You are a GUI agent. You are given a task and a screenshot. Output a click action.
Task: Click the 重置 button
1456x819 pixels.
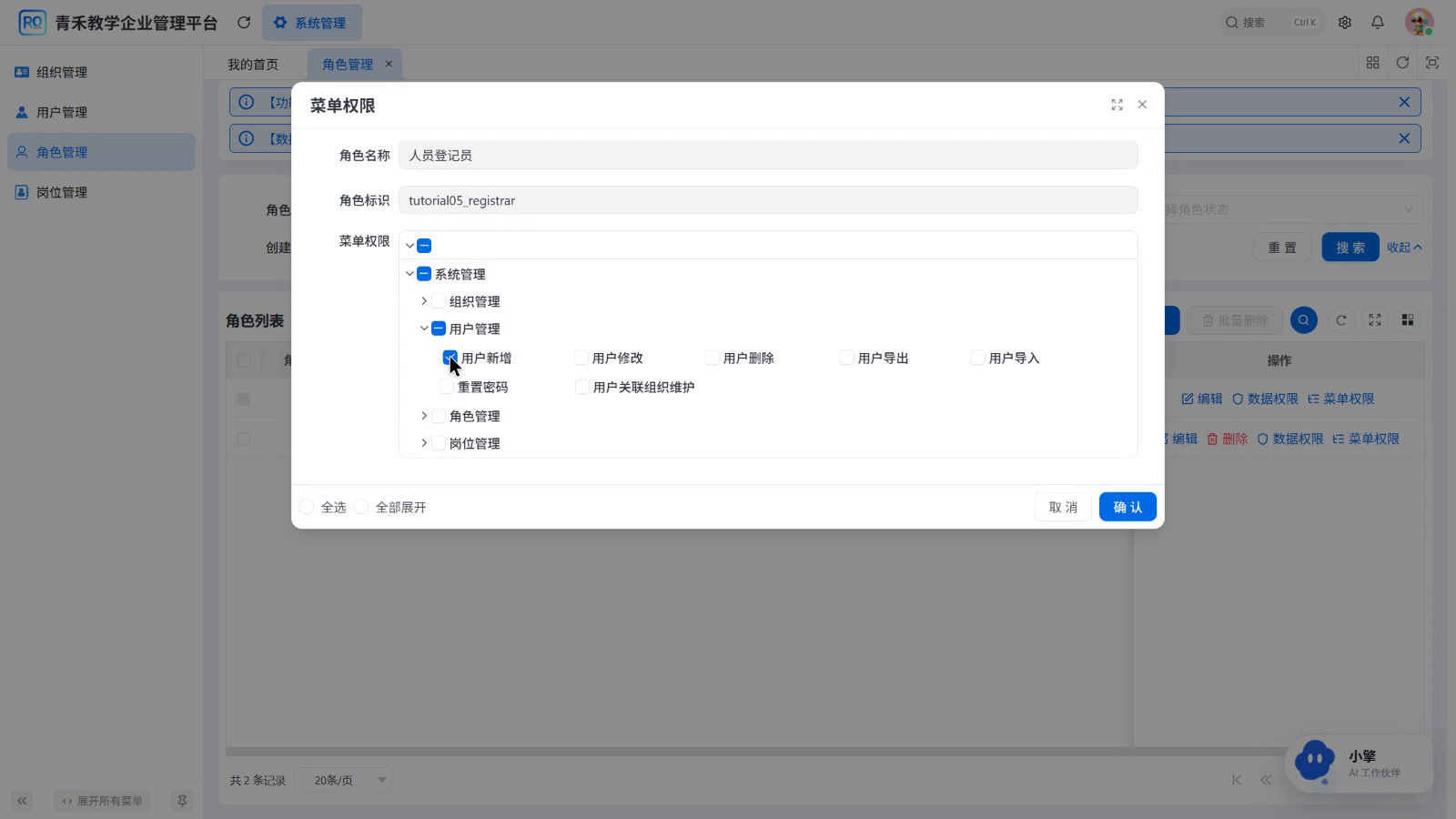(1282, 248)
